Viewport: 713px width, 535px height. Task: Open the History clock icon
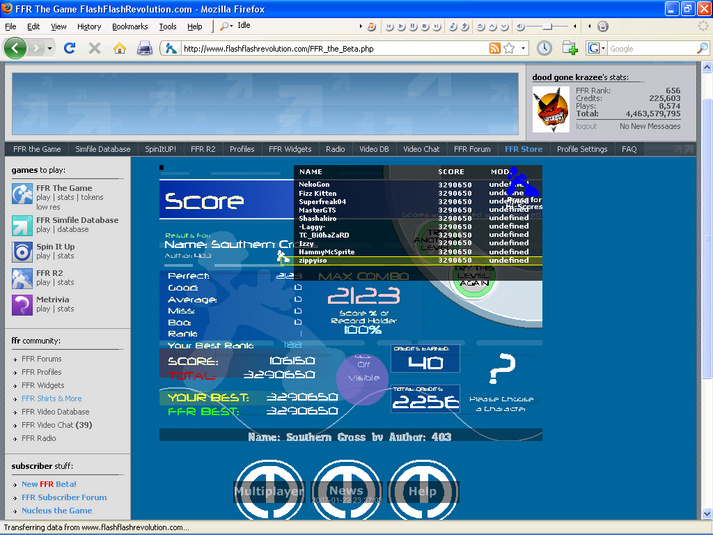point(544,48)
